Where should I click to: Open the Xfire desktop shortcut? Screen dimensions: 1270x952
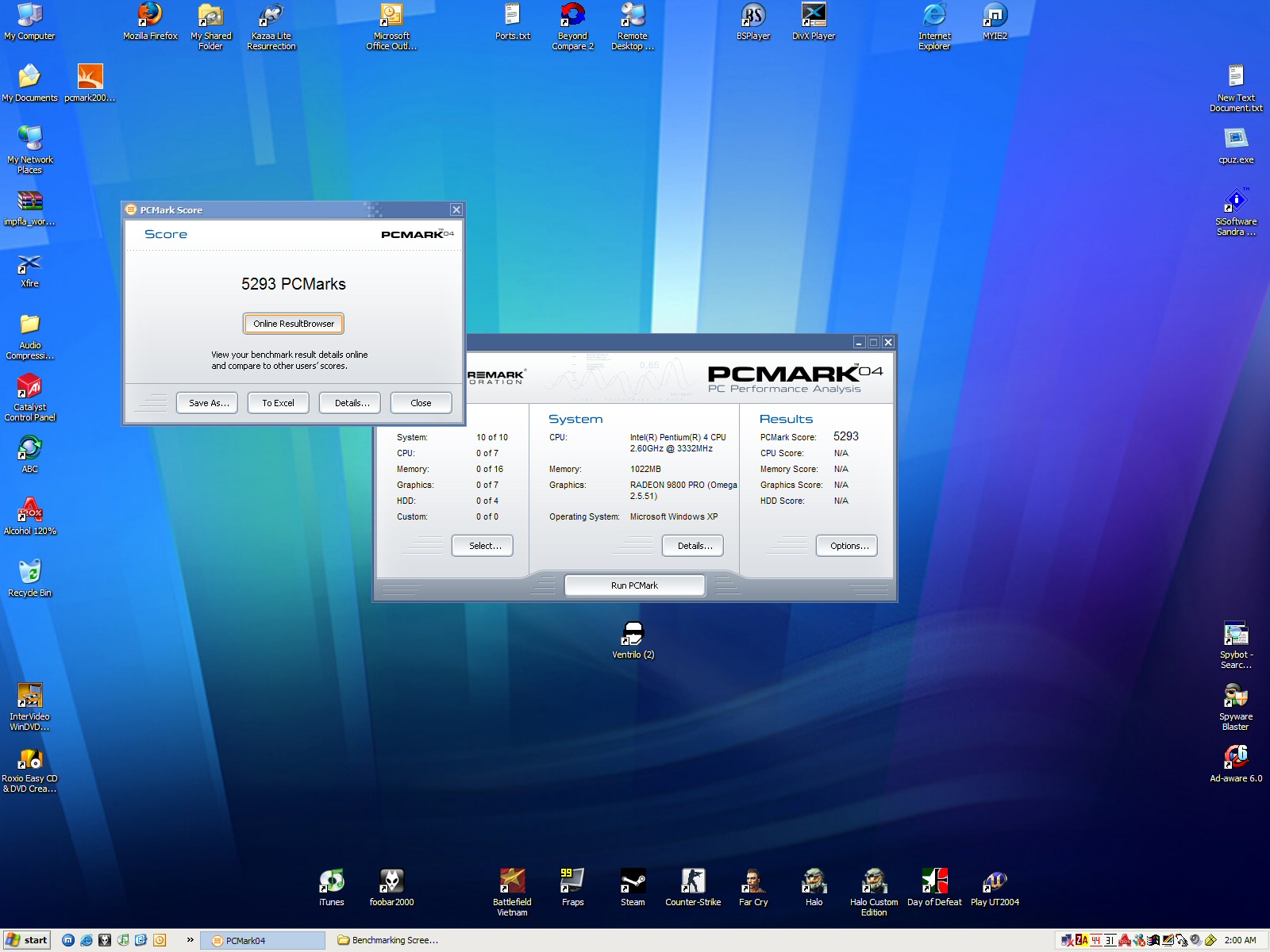pos(29,270)
